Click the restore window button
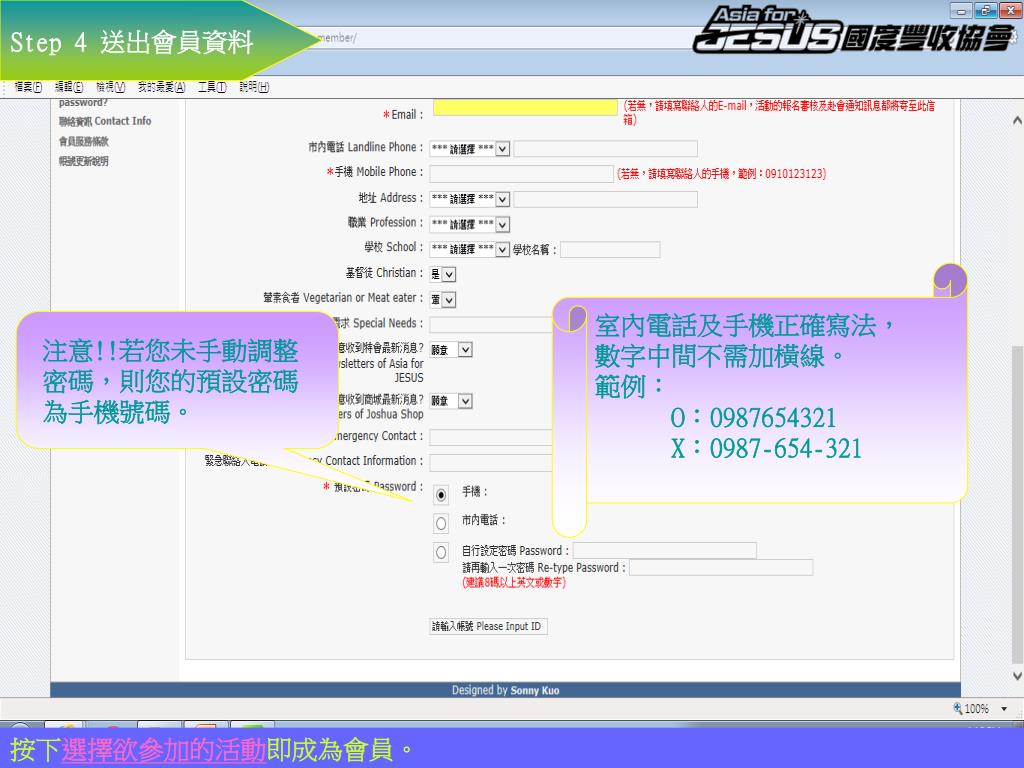 pyautogui.click(x=985, y=10)
